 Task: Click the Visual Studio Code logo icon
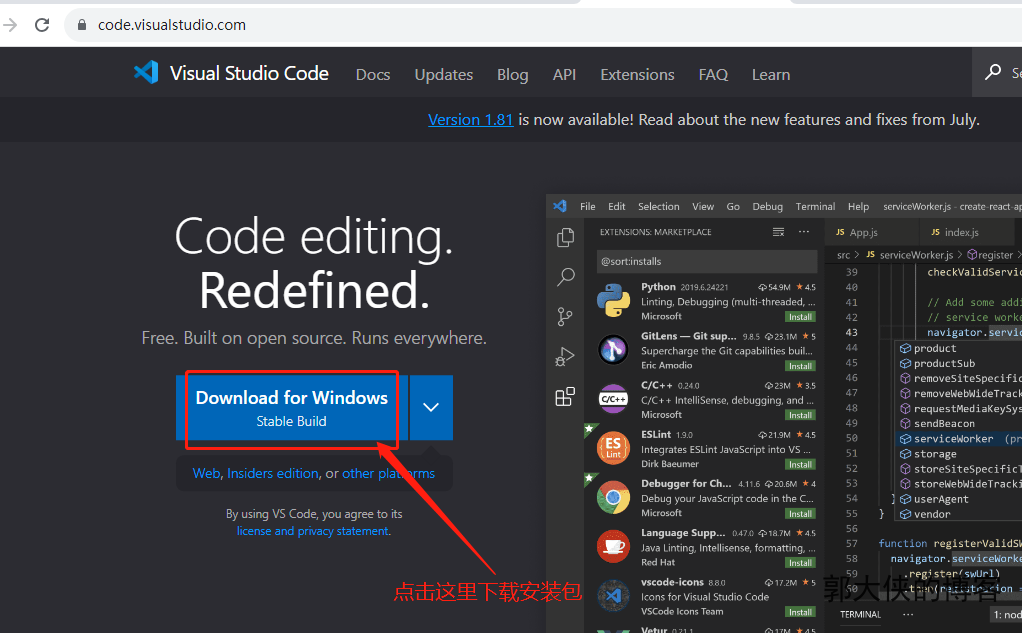[146, 72]
